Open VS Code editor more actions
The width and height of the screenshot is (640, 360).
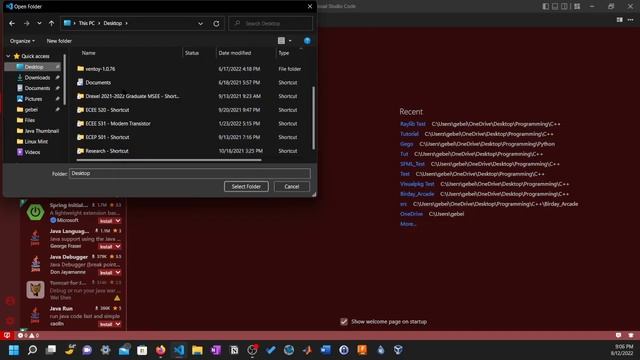tap(631, 20)
